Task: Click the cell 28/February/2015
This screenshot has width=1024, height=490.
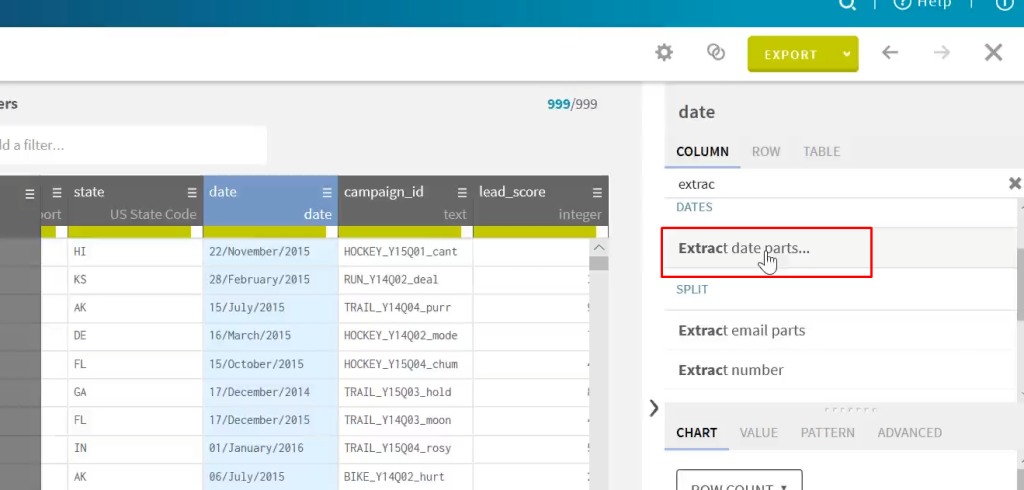Action: (x=270, y=280)
